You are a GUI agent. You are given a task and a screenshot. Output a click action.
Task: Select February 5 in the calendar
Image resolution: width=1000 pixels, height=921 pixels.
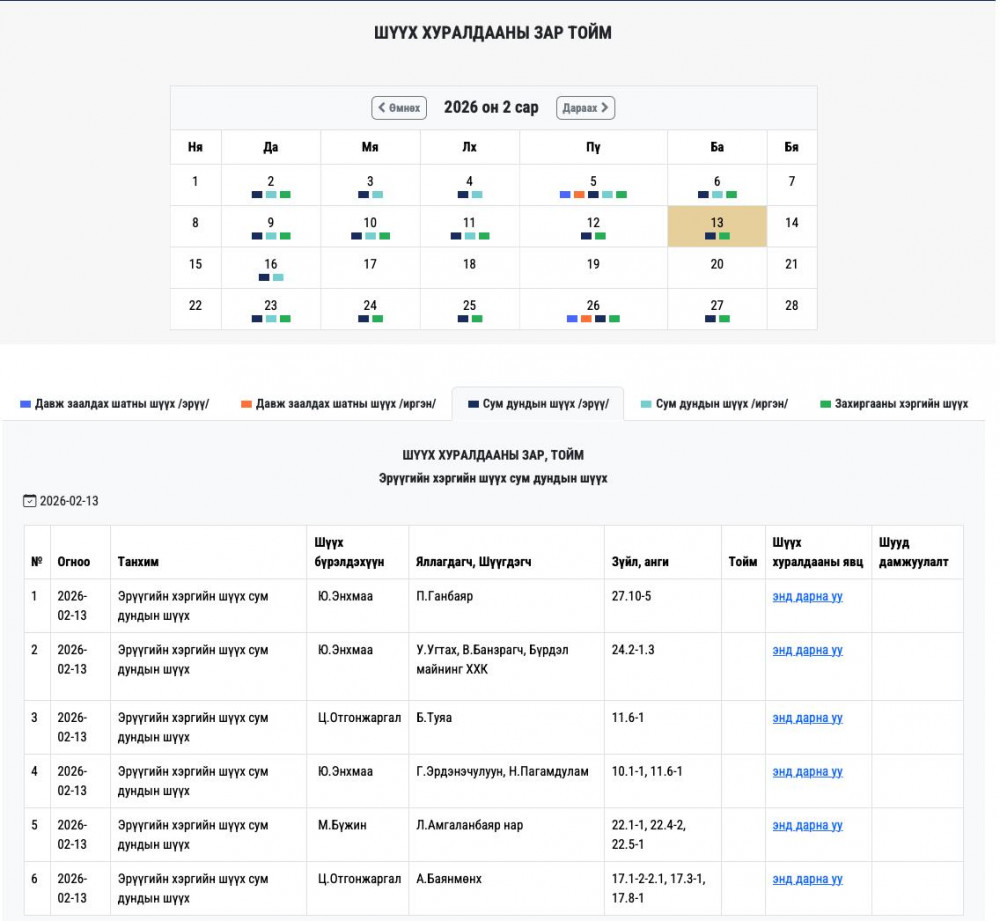[x=593, y=181]
